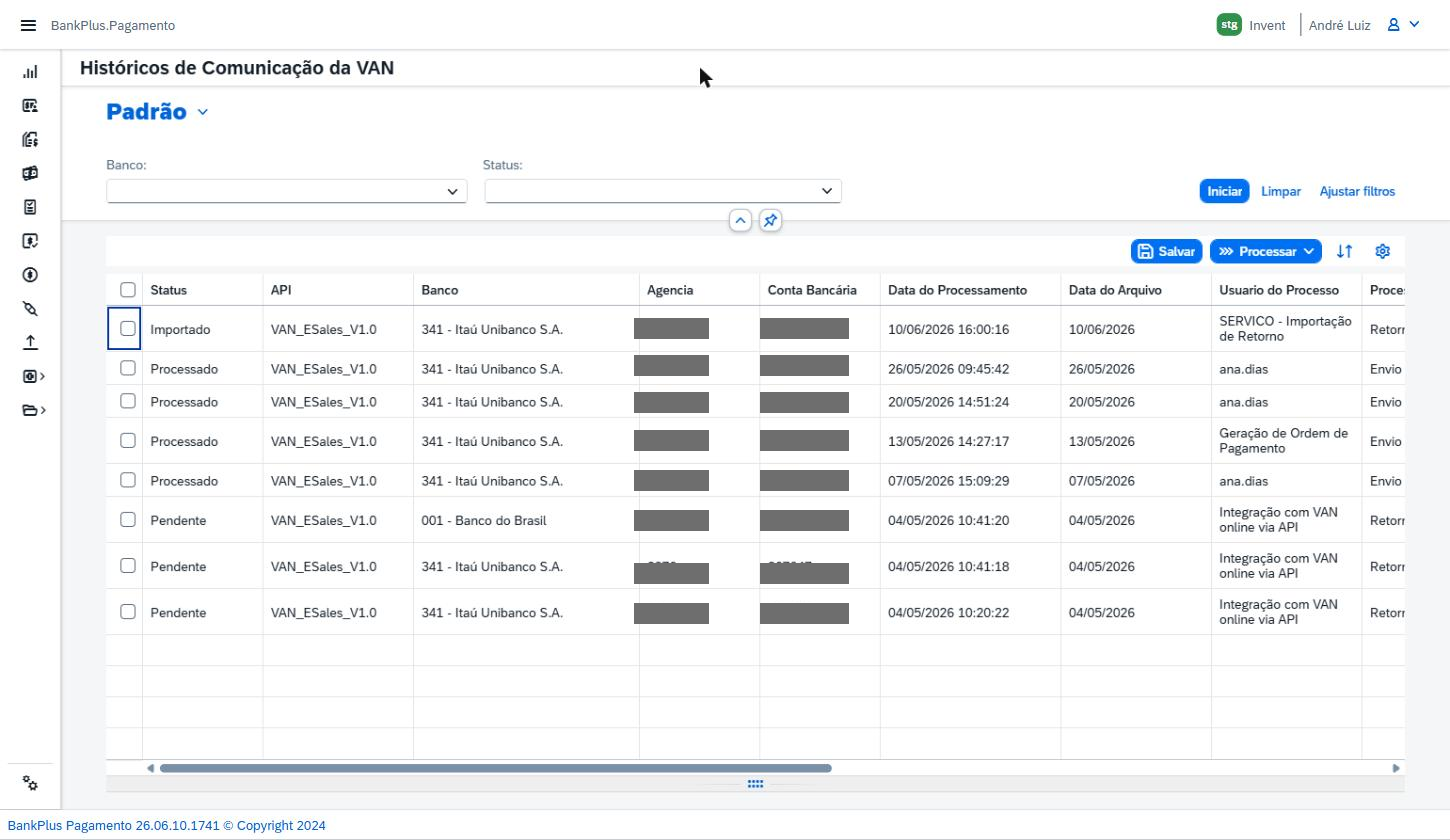Select checkbox for row processed 04/05/2026 10:41:18
The image size is (1450, 840).
coord(128,566)
